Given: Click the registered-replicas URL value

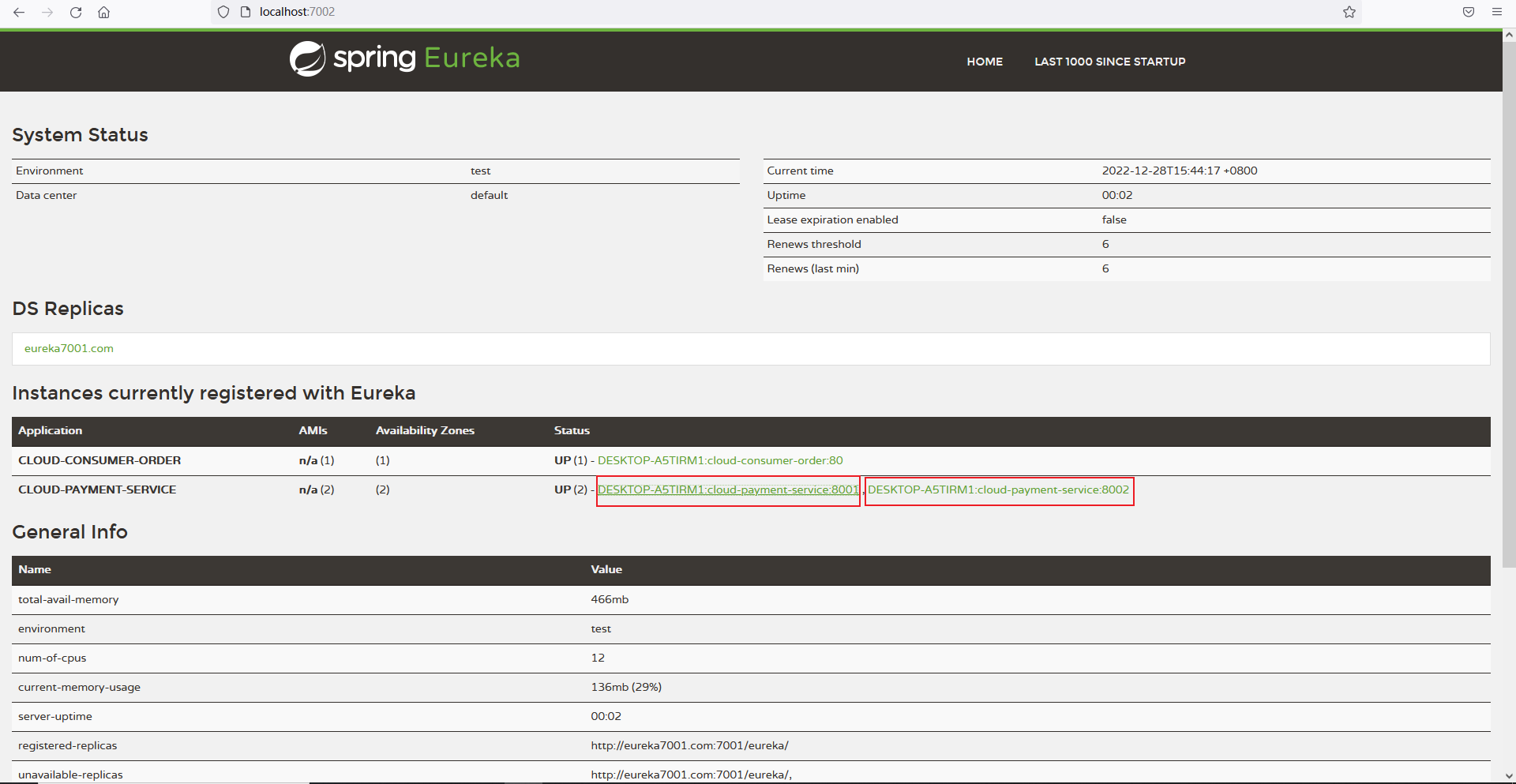Looking at the screenshot, I should 689,745.
